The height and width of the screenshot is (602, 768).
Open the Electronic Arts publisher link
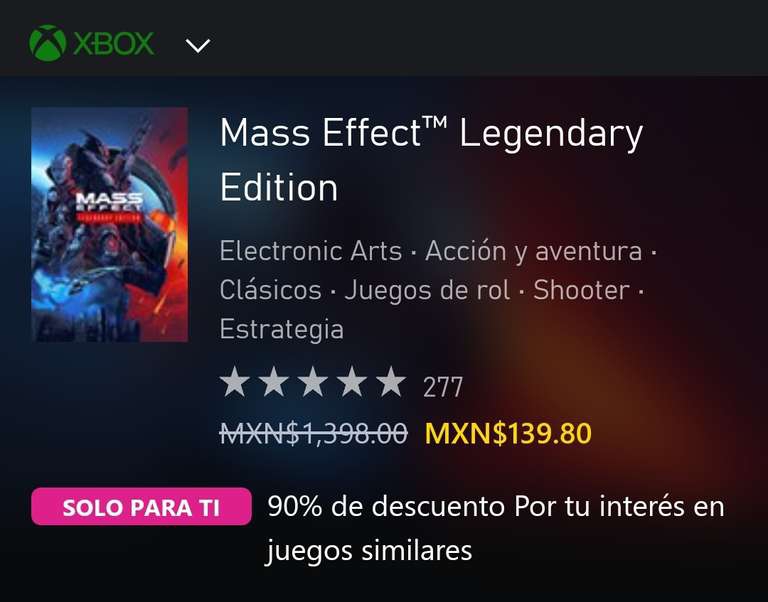click(x=311, y=251)
